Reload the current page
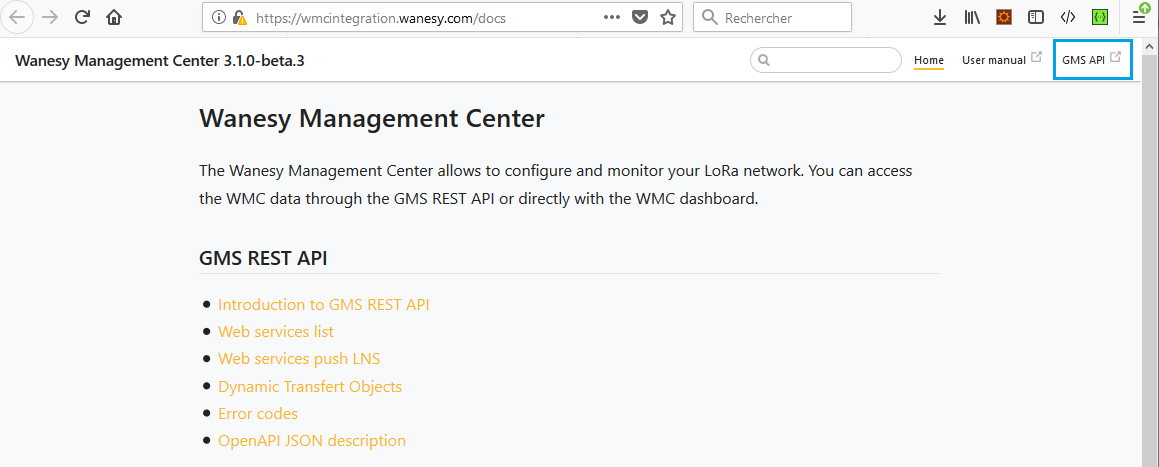Viewport: 1159px width, 467px height. click(83, 17)
